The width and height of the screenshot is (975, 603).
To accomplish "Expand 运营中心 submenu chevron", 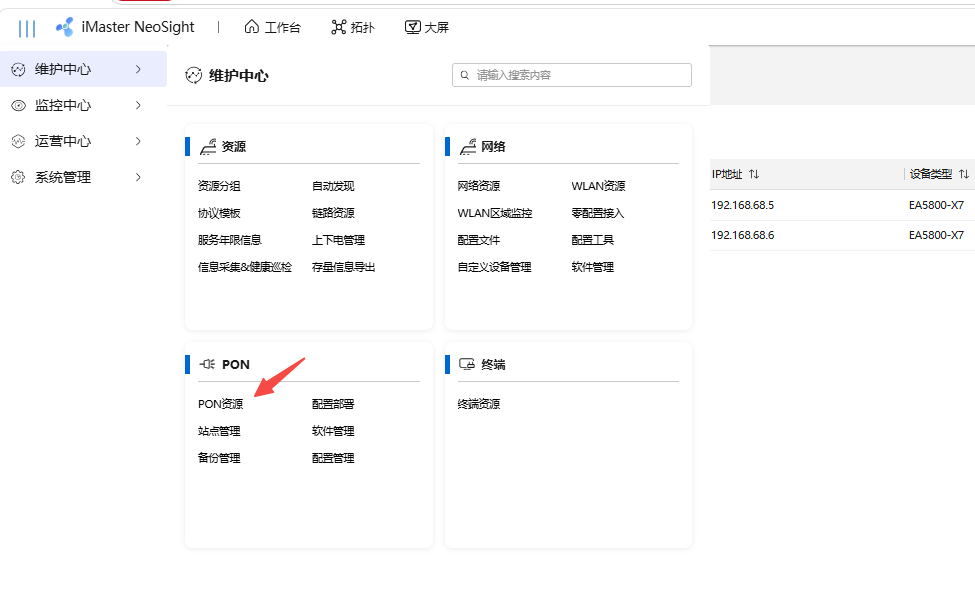I will pos(138,141).
